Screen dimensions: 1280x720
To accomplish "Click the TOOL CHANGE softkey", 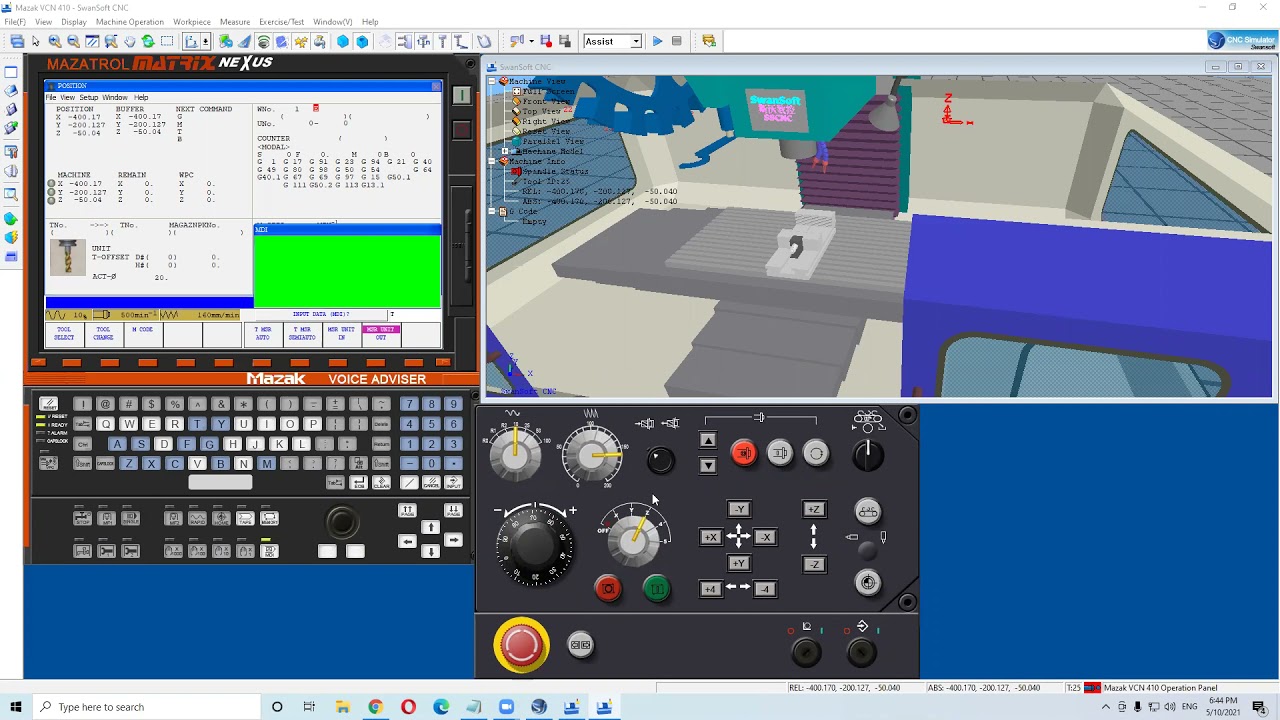I will 103,334.
